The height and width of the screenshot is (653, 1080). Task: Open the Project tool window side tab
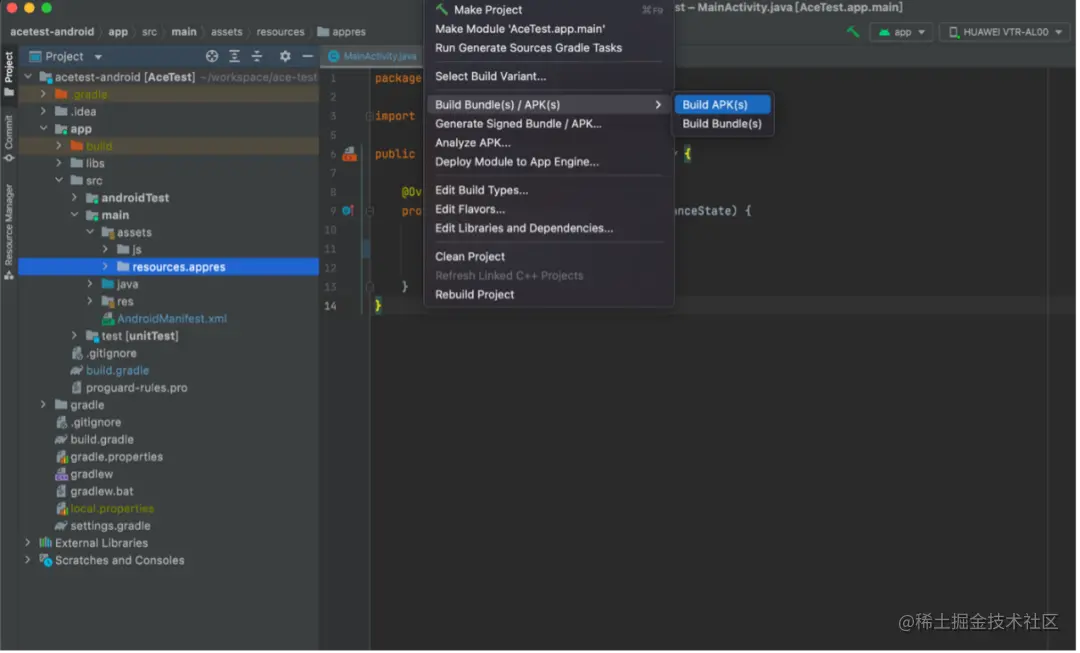pos(9,72)
